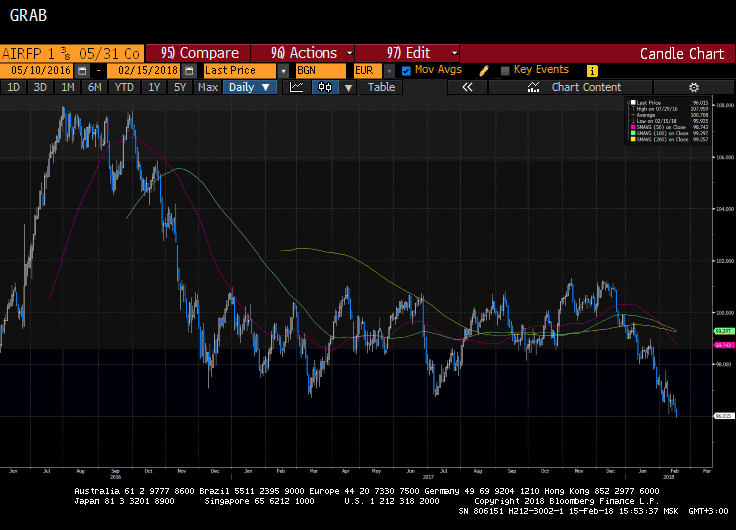Collapse panel with double left arrow
The height and width of the screenshot is (530, 736).
467,87
